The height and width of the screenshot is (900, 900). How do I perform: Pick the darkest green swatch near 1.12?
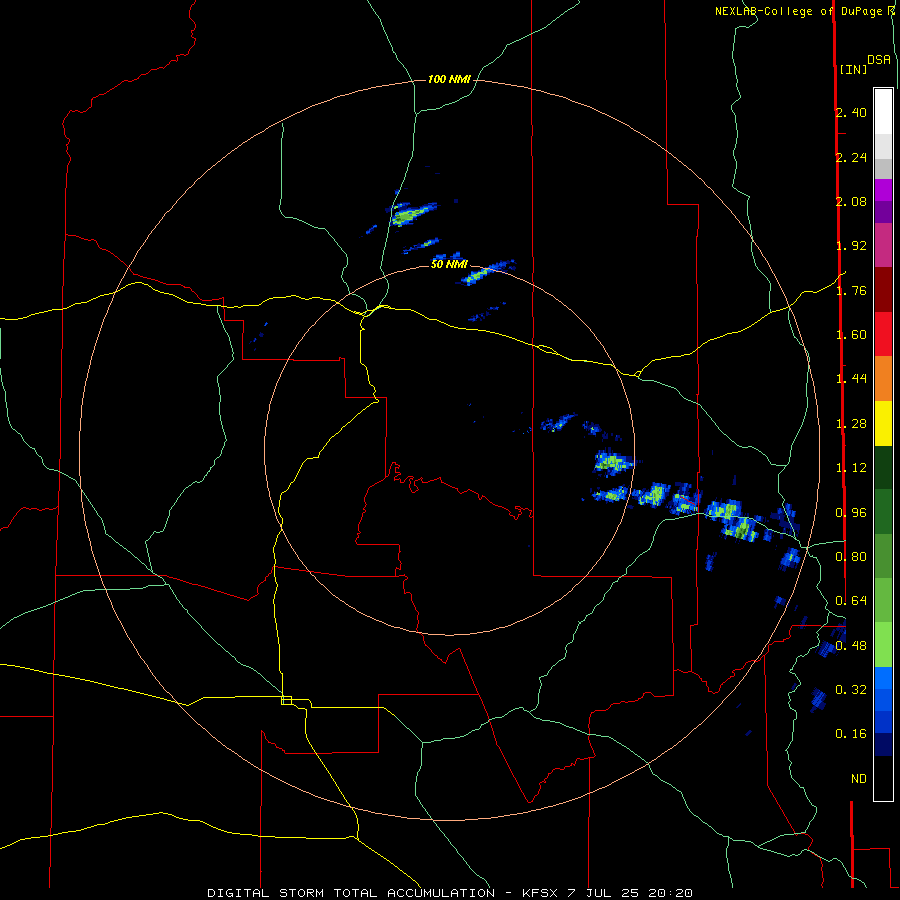[x=883, y=467]
